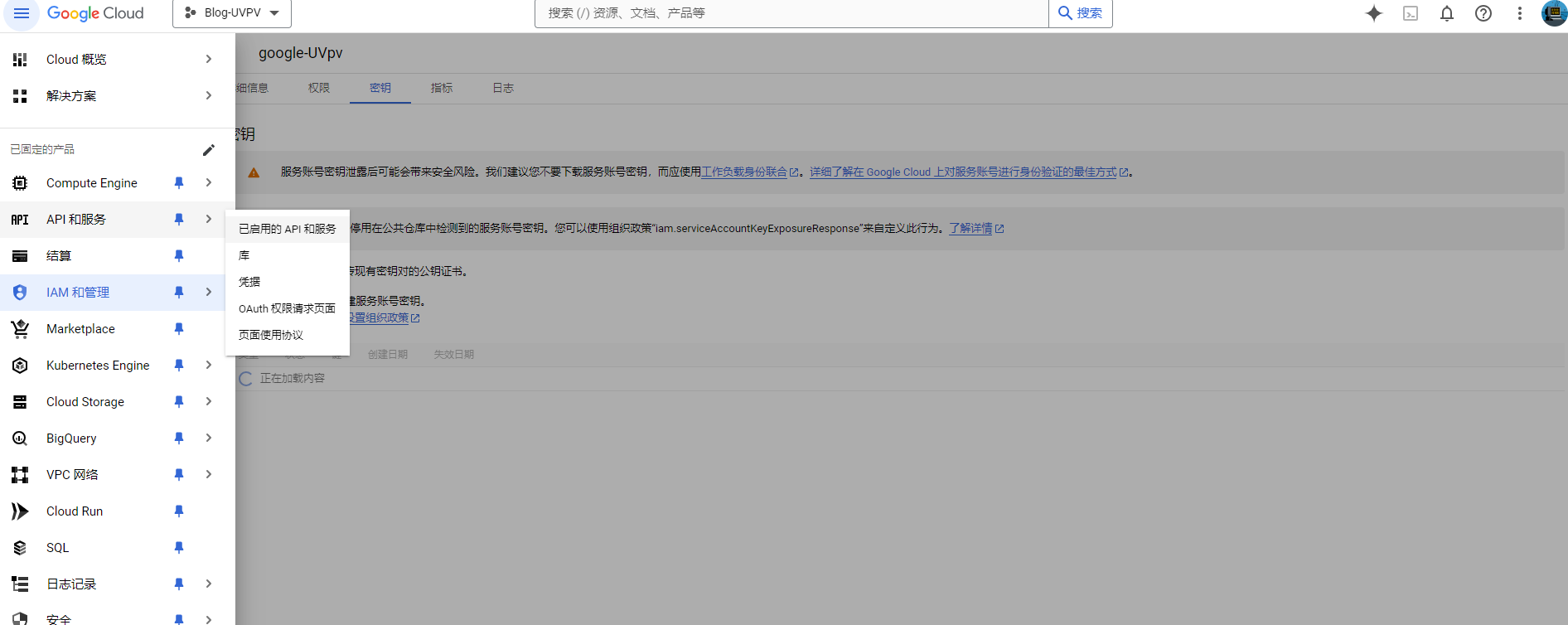The width and height of the screenshot is (1568, 625).
Task: Click the billing card icon
Action: tap(20, 256)
